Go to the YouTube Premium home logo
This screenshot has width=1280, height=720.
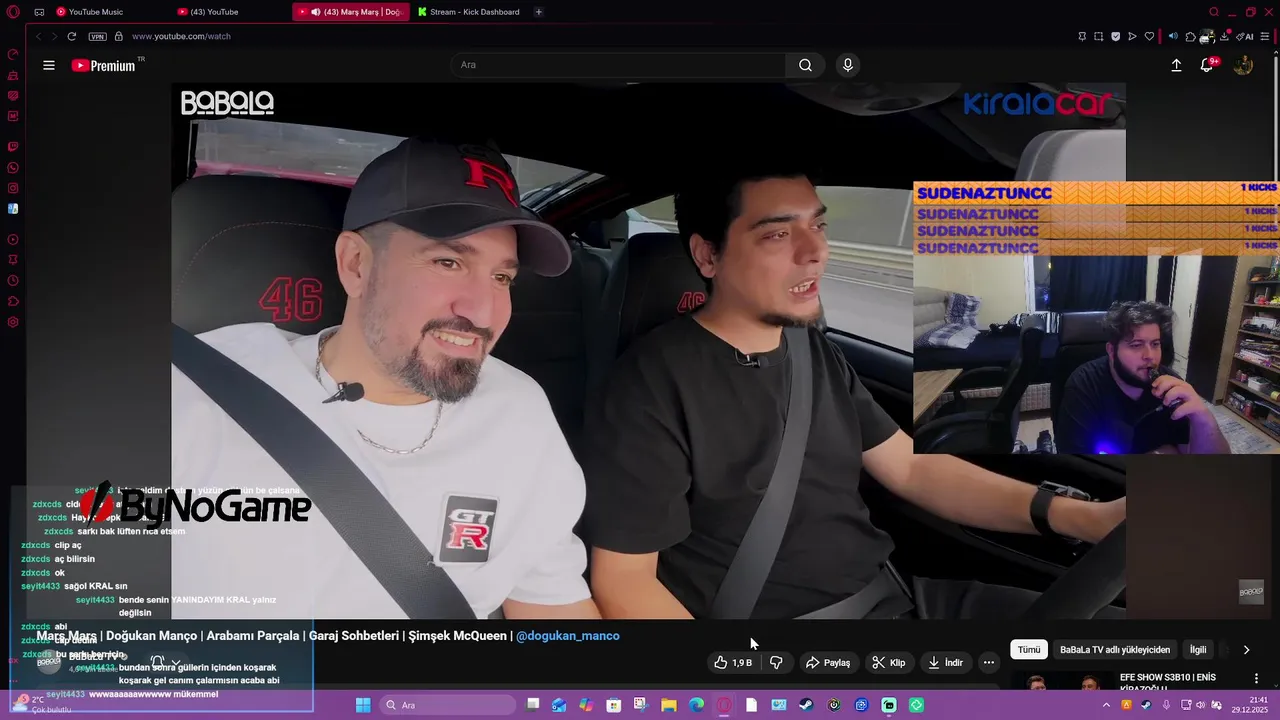(104, 65)
